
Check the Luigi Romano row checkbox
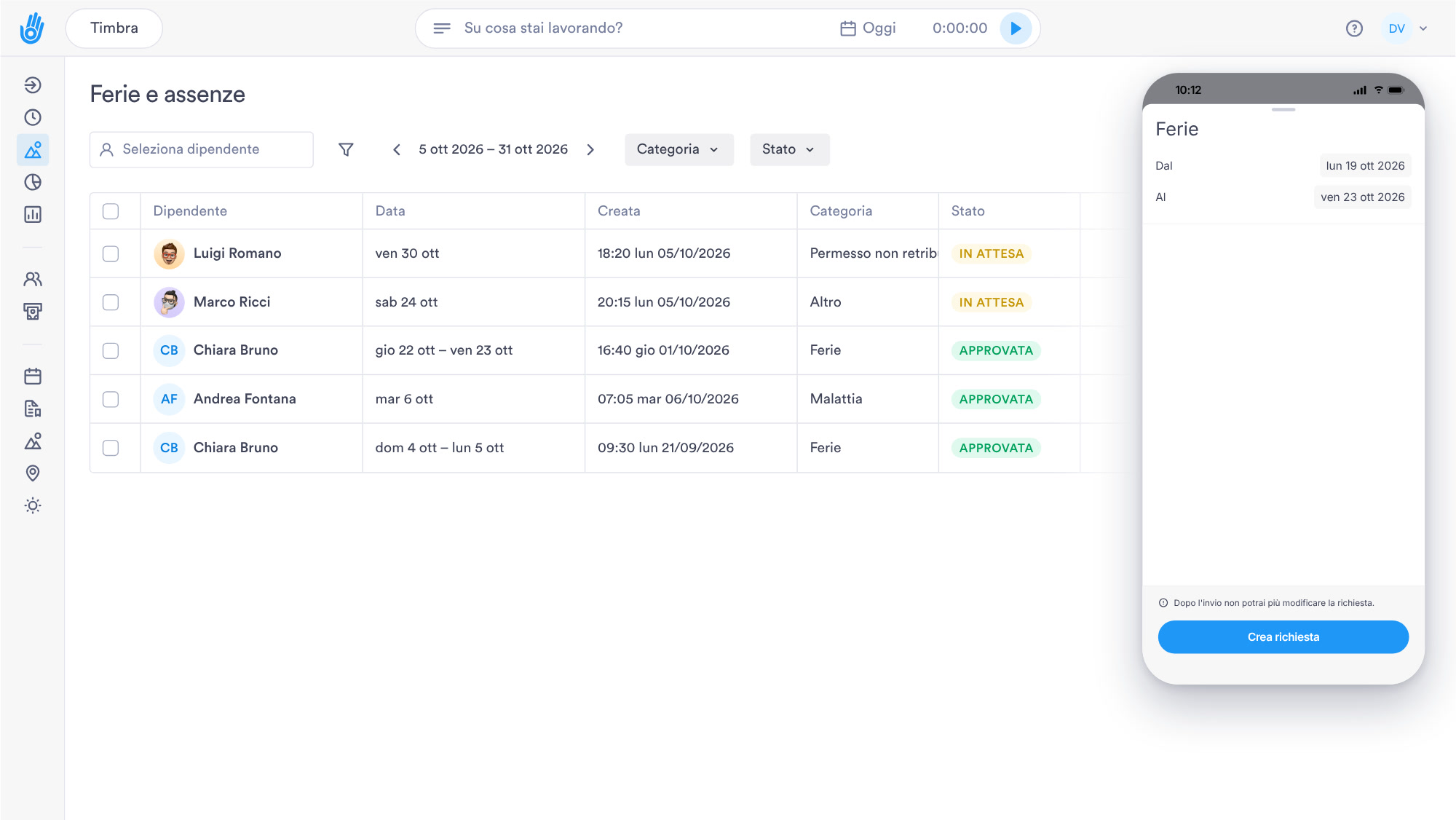111,253
